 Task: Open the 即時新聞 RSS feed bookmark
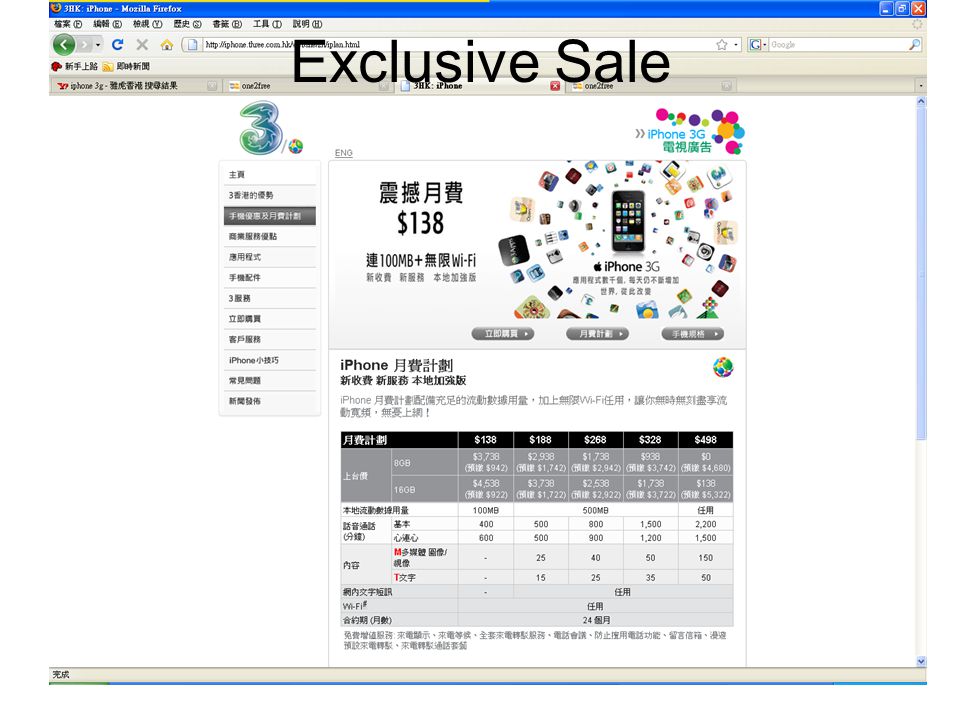[126, 66]
